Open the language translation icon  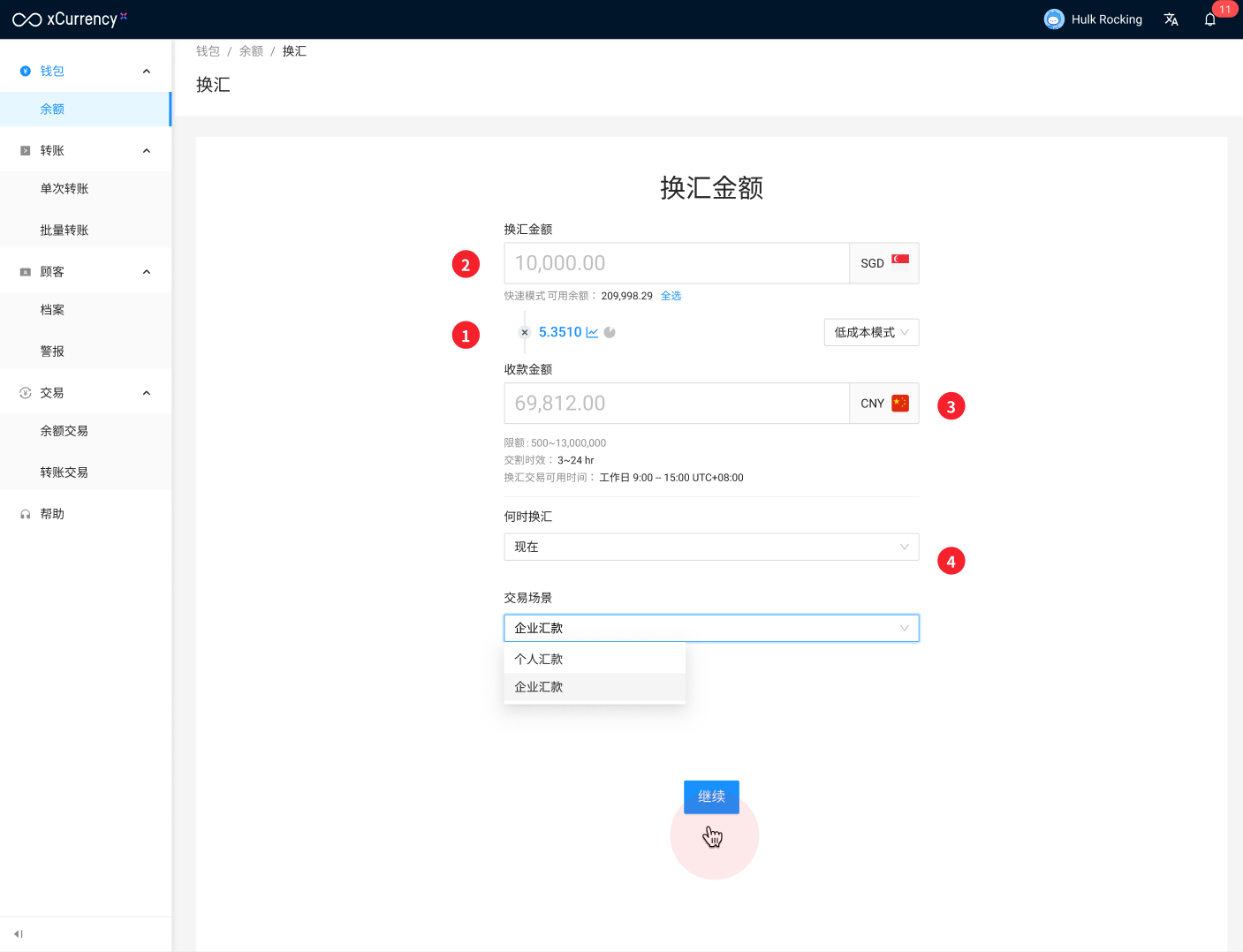[1171, 19]
